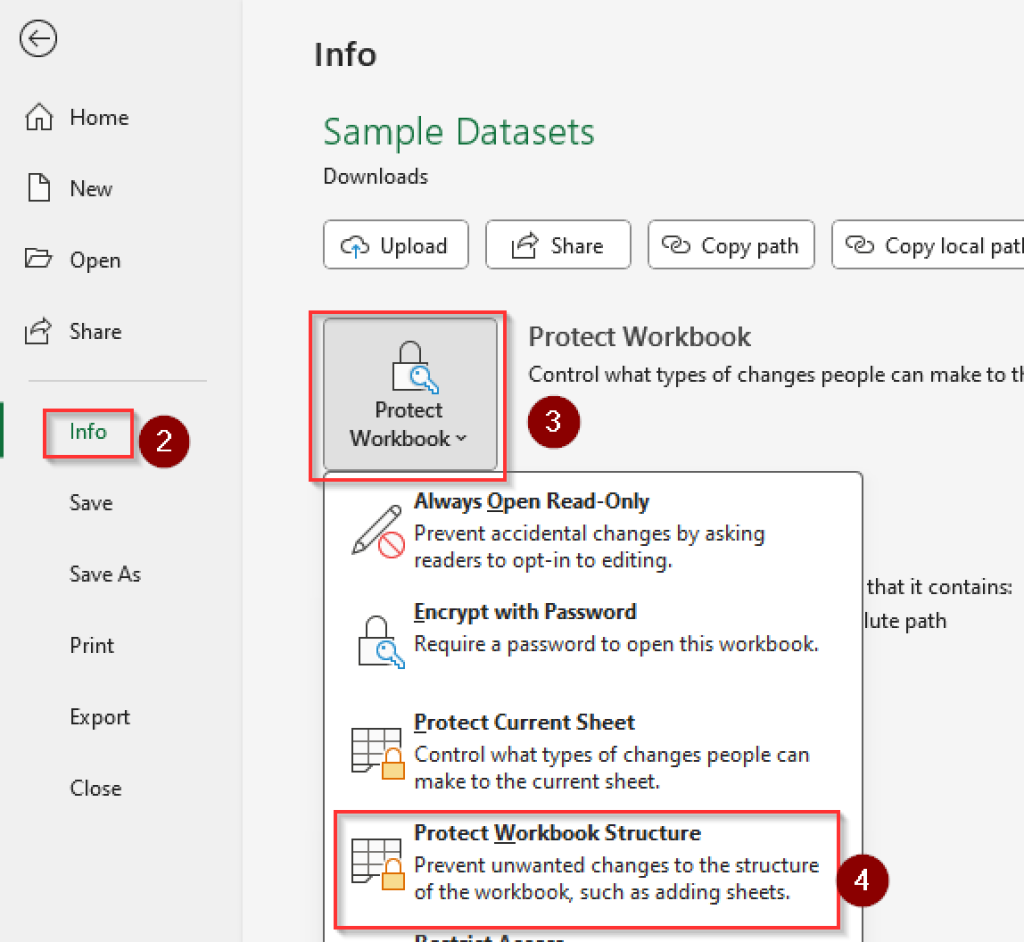Click the Share button in the toolbar
This screenshot has width=1024, height=942.
point(557,244)
